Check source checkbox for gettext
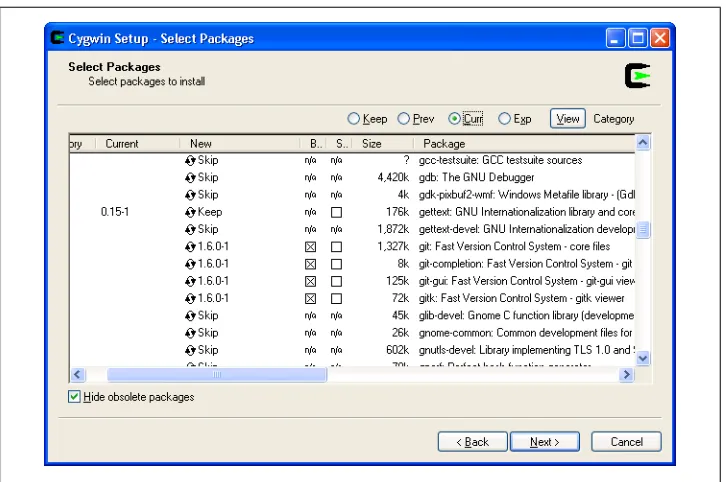 [337, 213]
